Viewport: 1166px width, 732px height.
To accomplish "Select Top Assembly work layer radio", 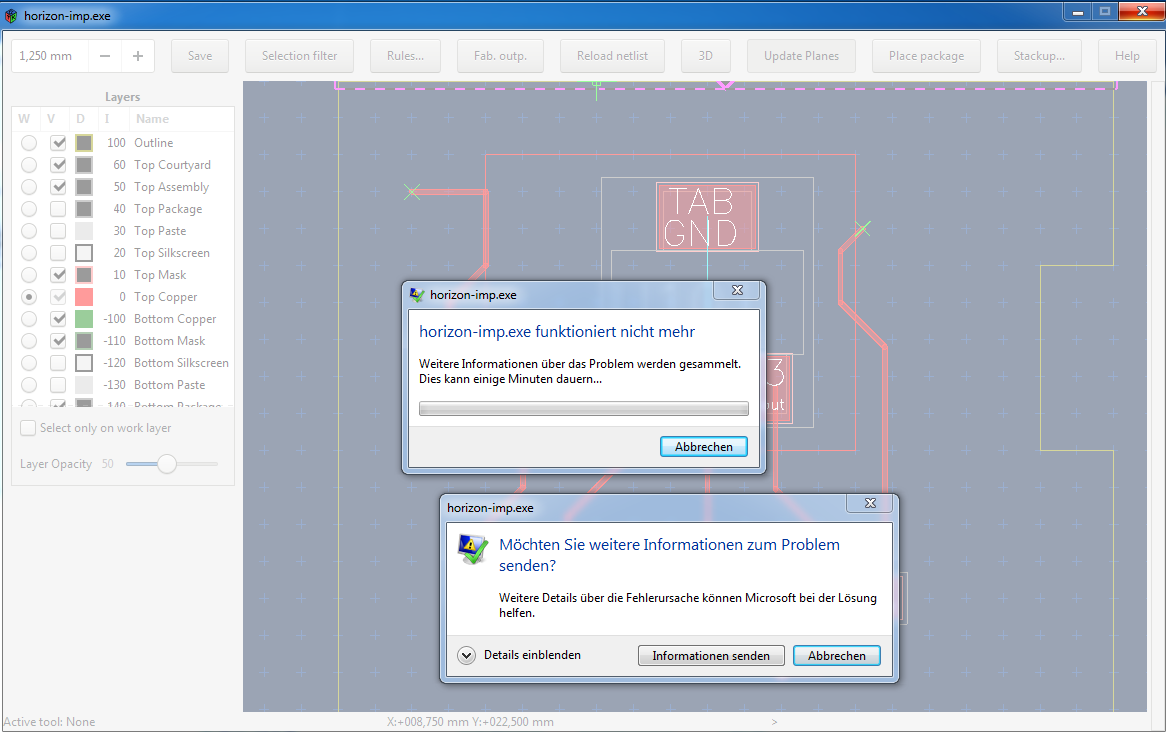I will click(29, 187).
